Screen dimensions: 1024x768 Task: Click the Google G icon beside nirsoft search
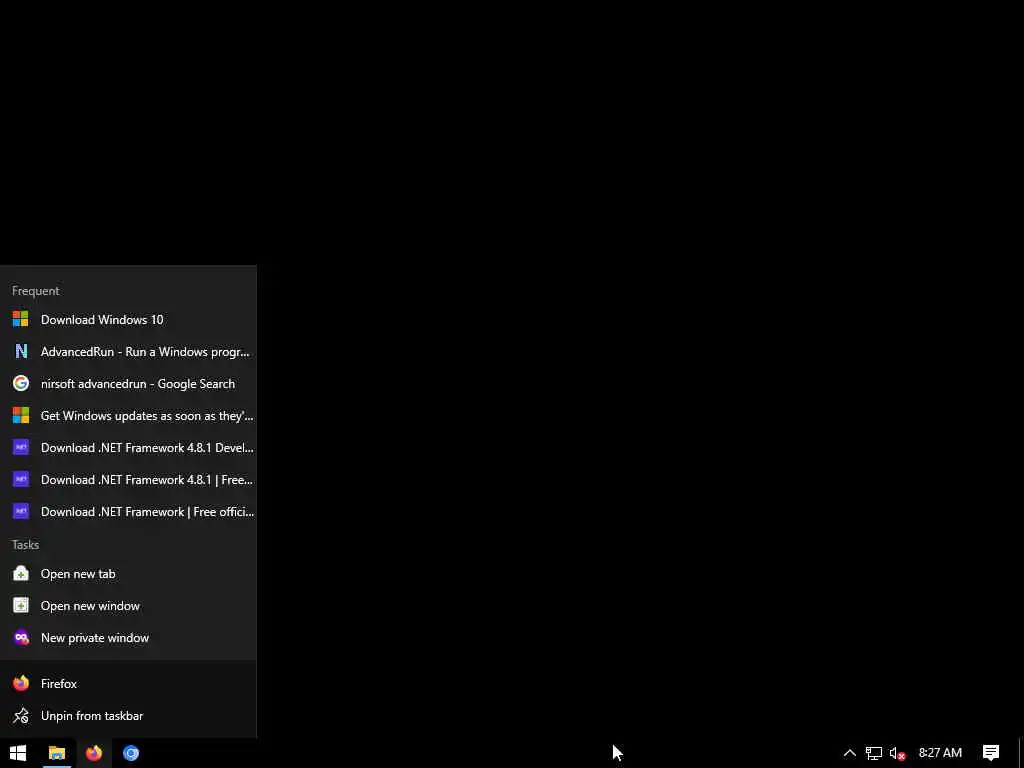[21, 383]
